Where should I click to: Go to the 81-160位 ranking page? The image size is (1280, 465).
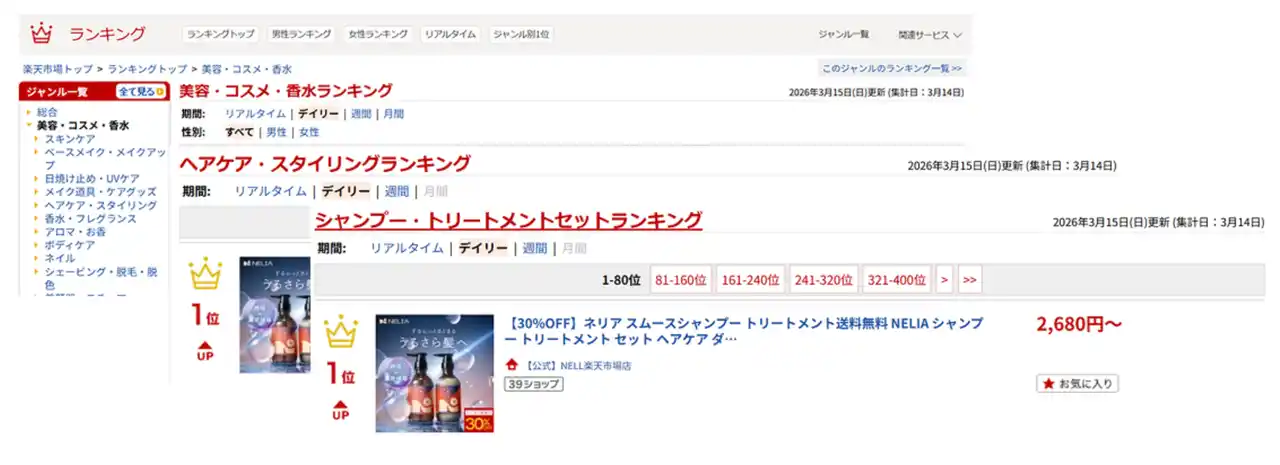(680, 280)
